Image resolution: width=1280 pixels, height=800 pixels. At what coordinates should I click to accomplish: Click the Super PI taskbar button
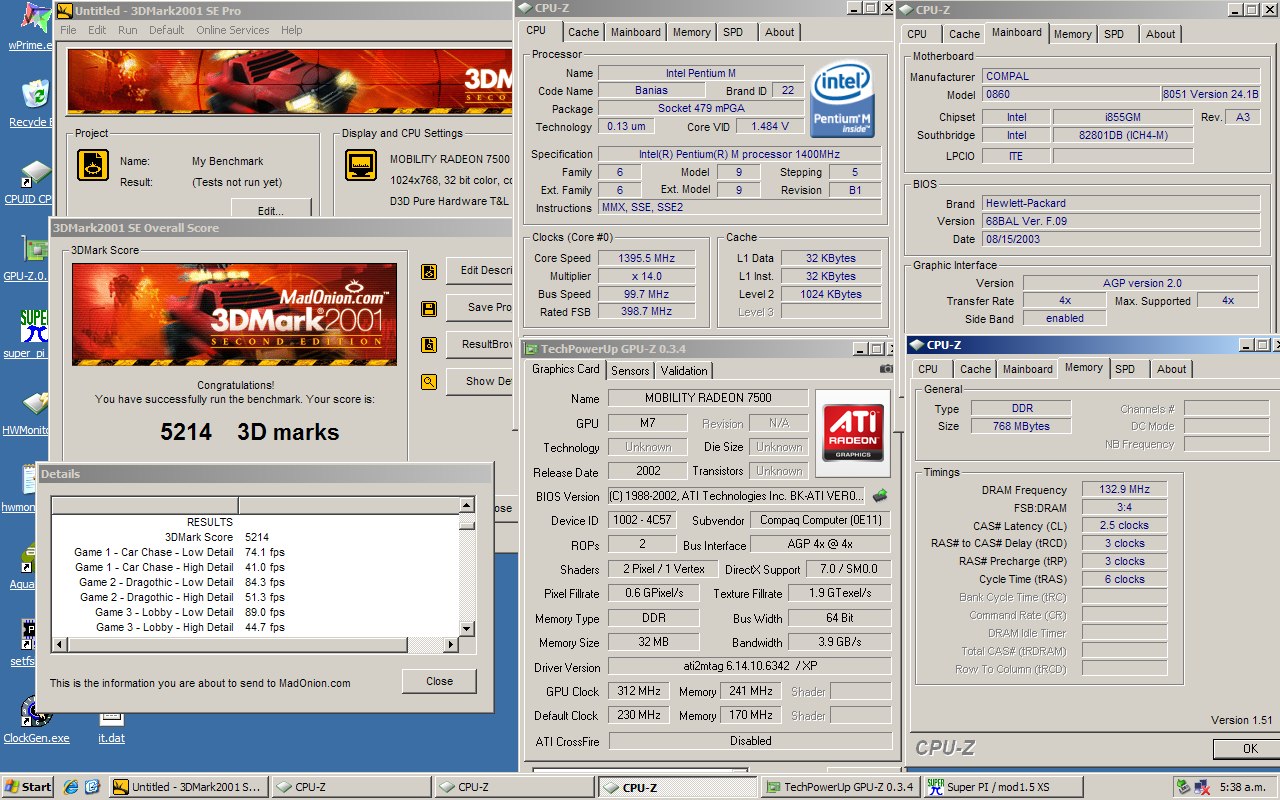pos(1003,787)
